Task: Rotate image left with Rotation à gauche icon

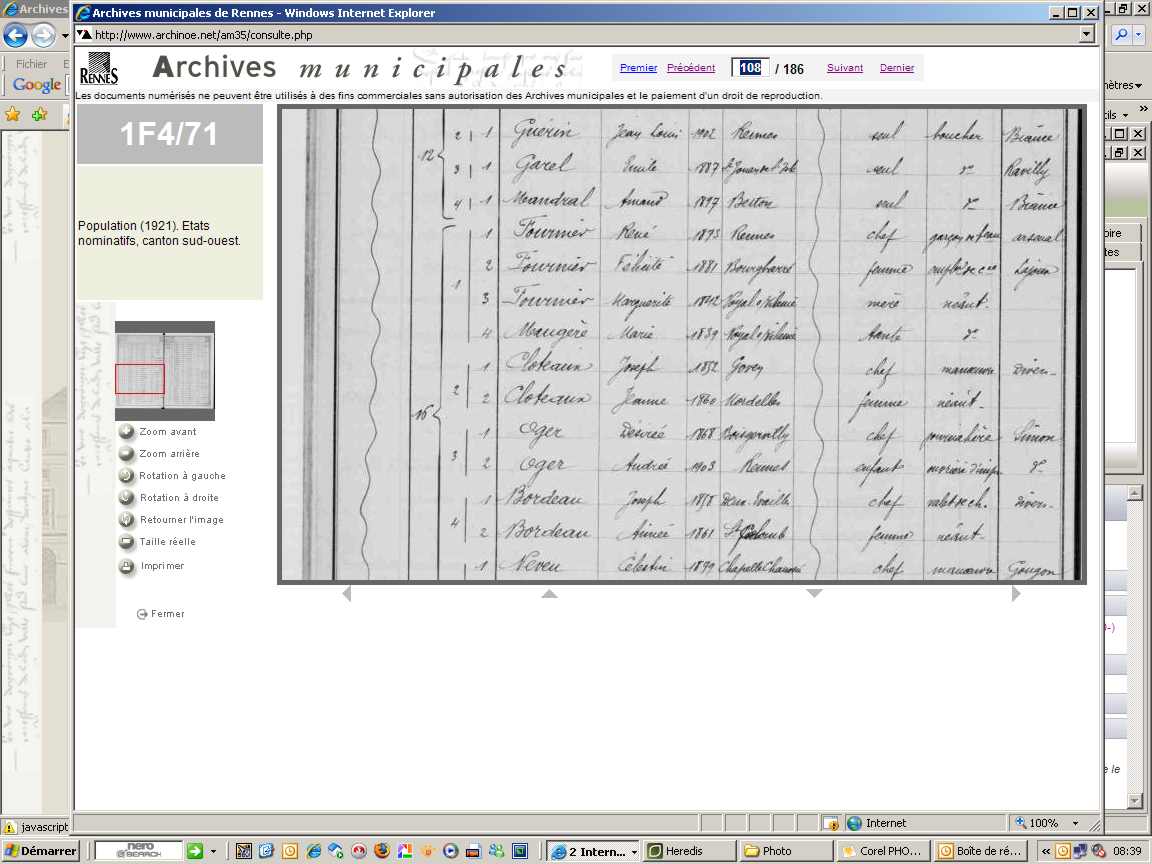Action: pos(127,476)
